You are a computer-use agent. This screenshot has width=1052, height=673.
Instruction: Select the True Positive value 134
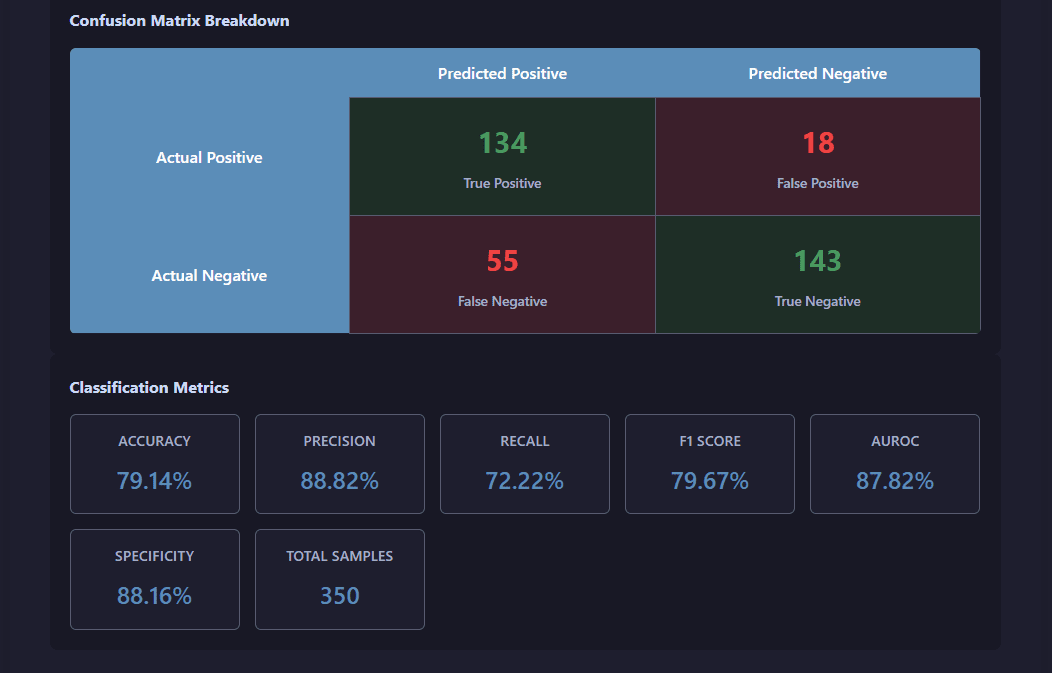point(503,143)
